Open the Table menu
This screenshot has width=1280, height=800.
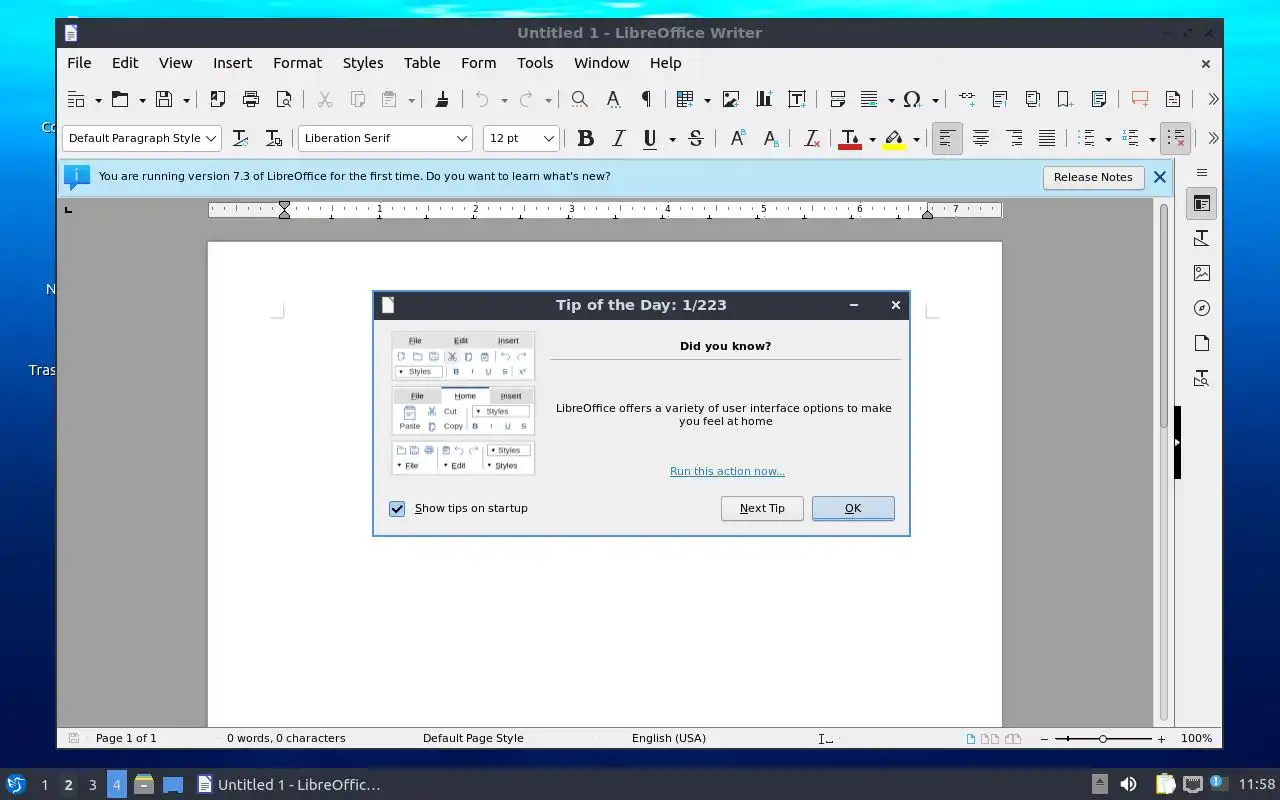(x=422, y=62)
